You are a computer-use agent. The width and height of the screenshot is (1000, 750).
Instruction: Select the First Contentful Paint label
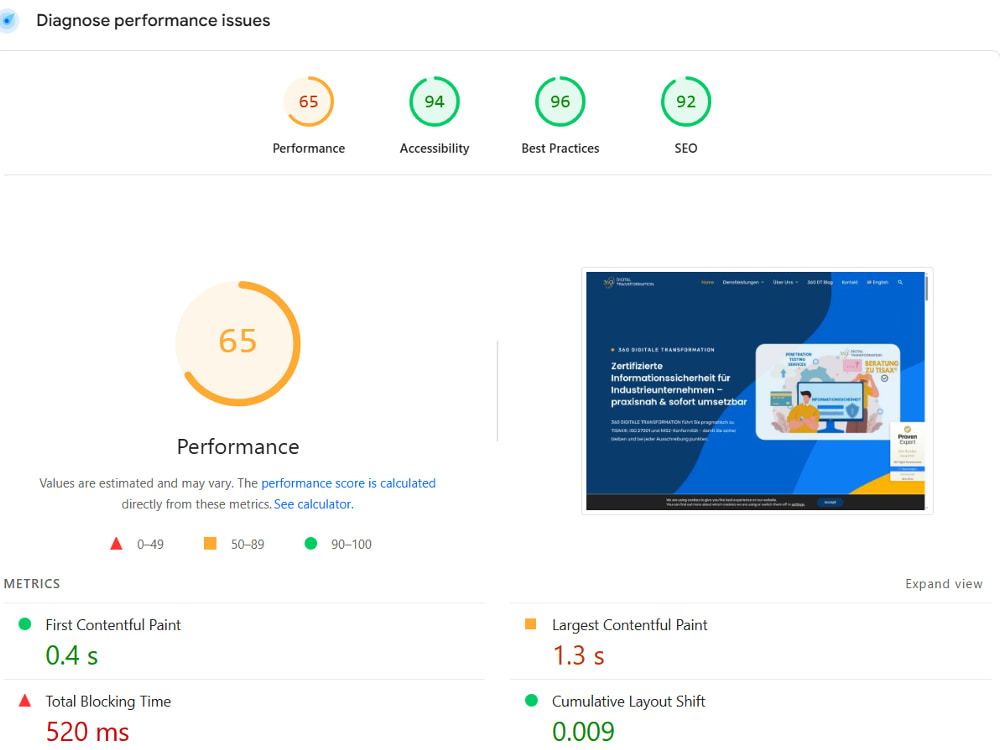[x=113, y=625]
